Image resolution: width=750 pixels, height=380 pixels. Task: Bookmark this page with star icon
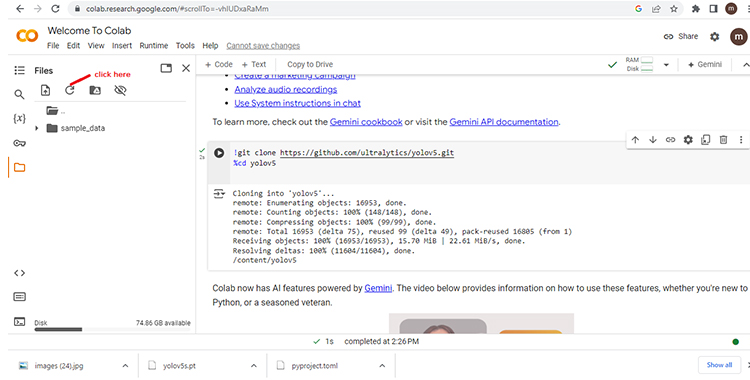(x=674, y=9)
